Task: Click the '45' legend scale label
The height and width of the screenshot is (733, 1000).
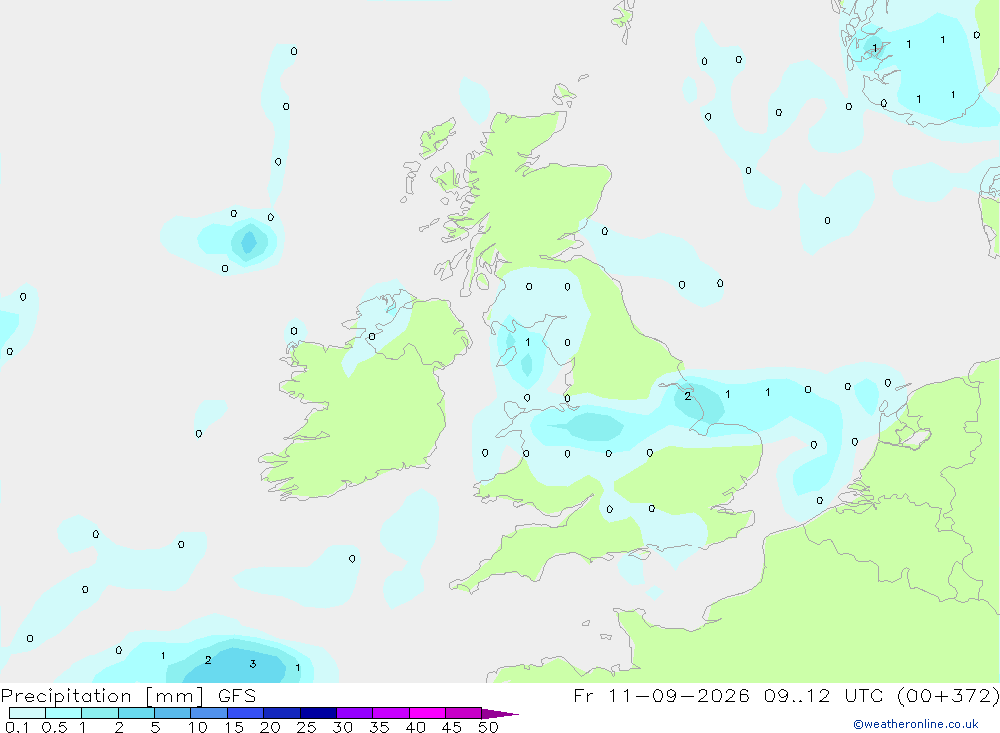Action: coord(452,727)
